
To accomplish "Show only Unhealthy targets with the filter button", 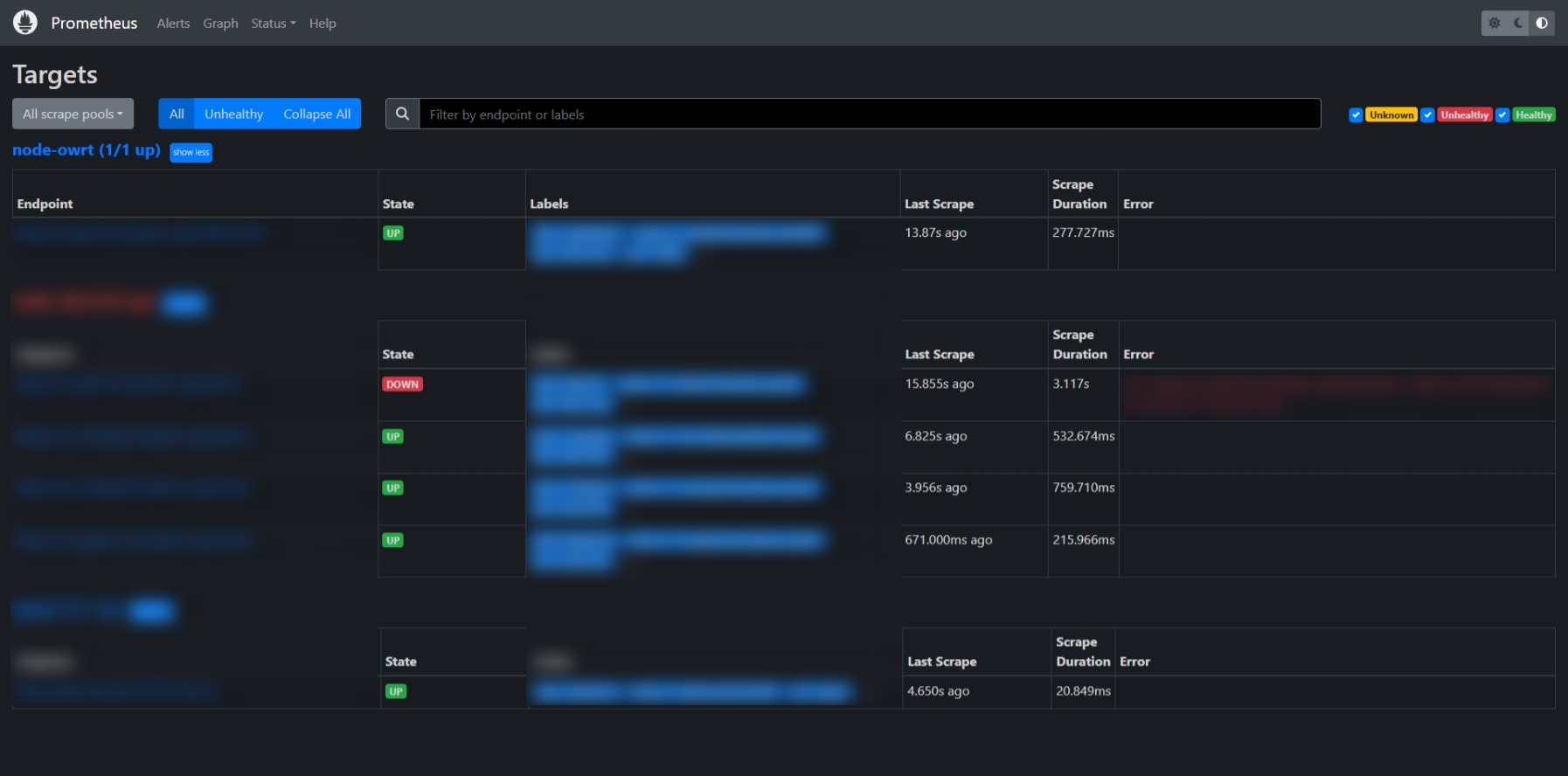I will pos(233,114).
